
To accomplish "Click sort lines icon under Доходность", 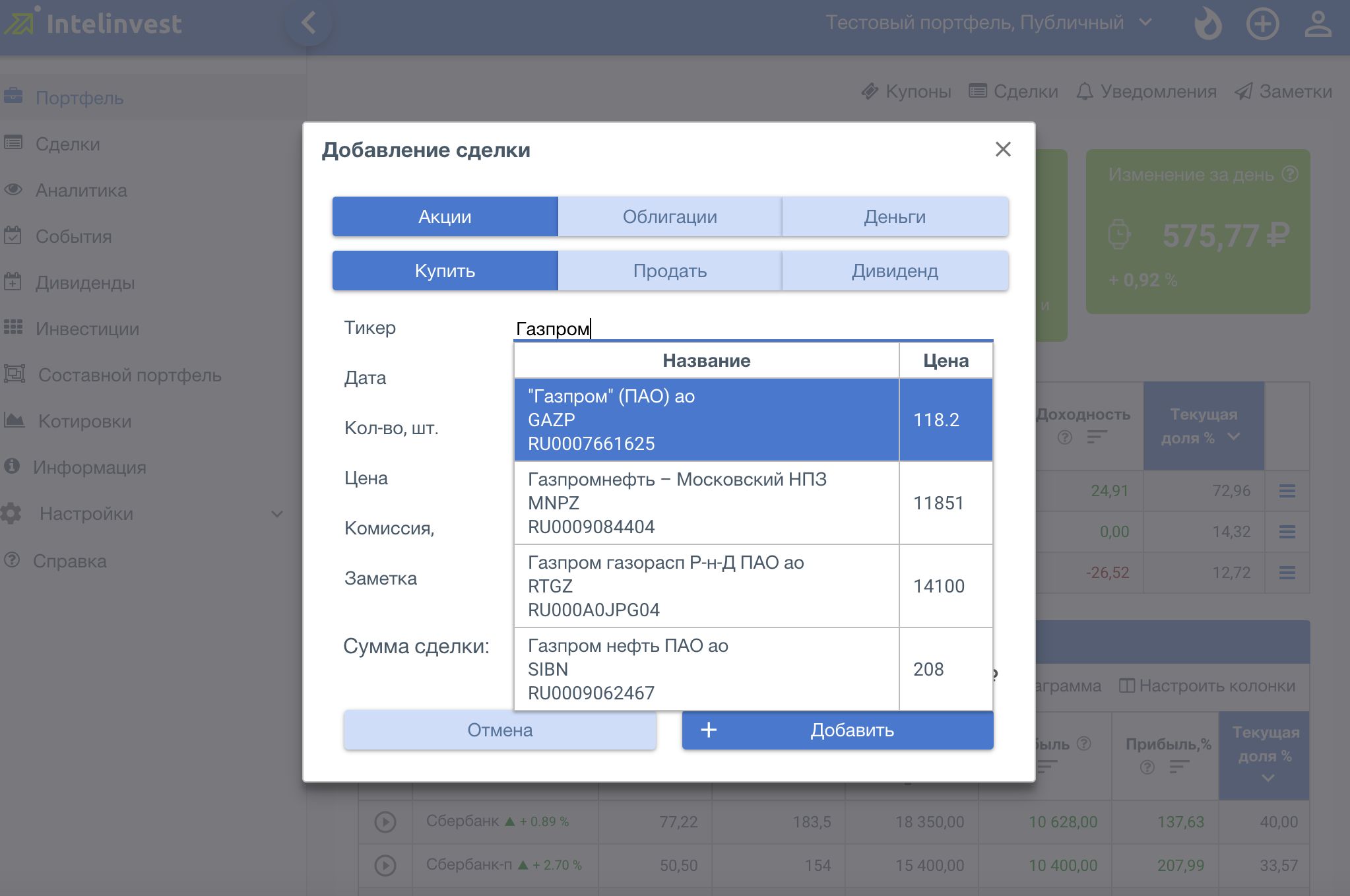I will [1097, 437].
